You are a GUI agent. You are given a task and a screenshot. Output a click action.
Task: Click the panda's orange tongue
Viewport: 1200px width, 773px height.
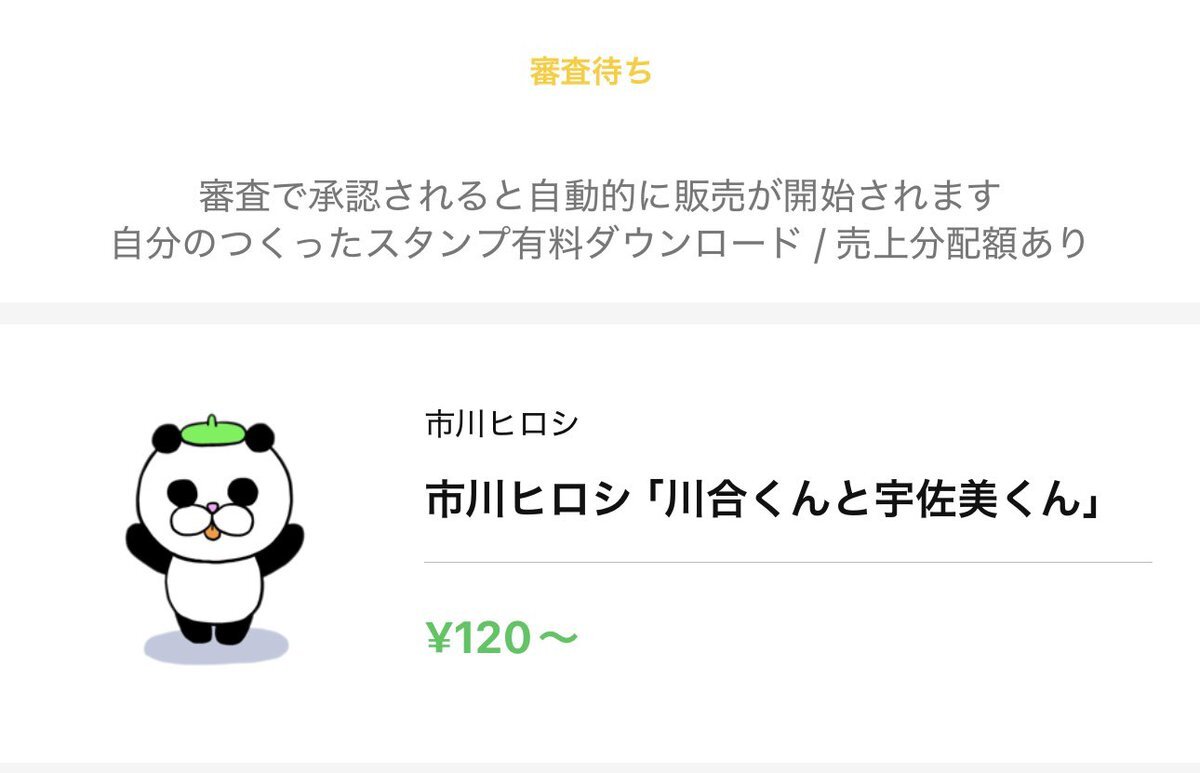(211, 532)
